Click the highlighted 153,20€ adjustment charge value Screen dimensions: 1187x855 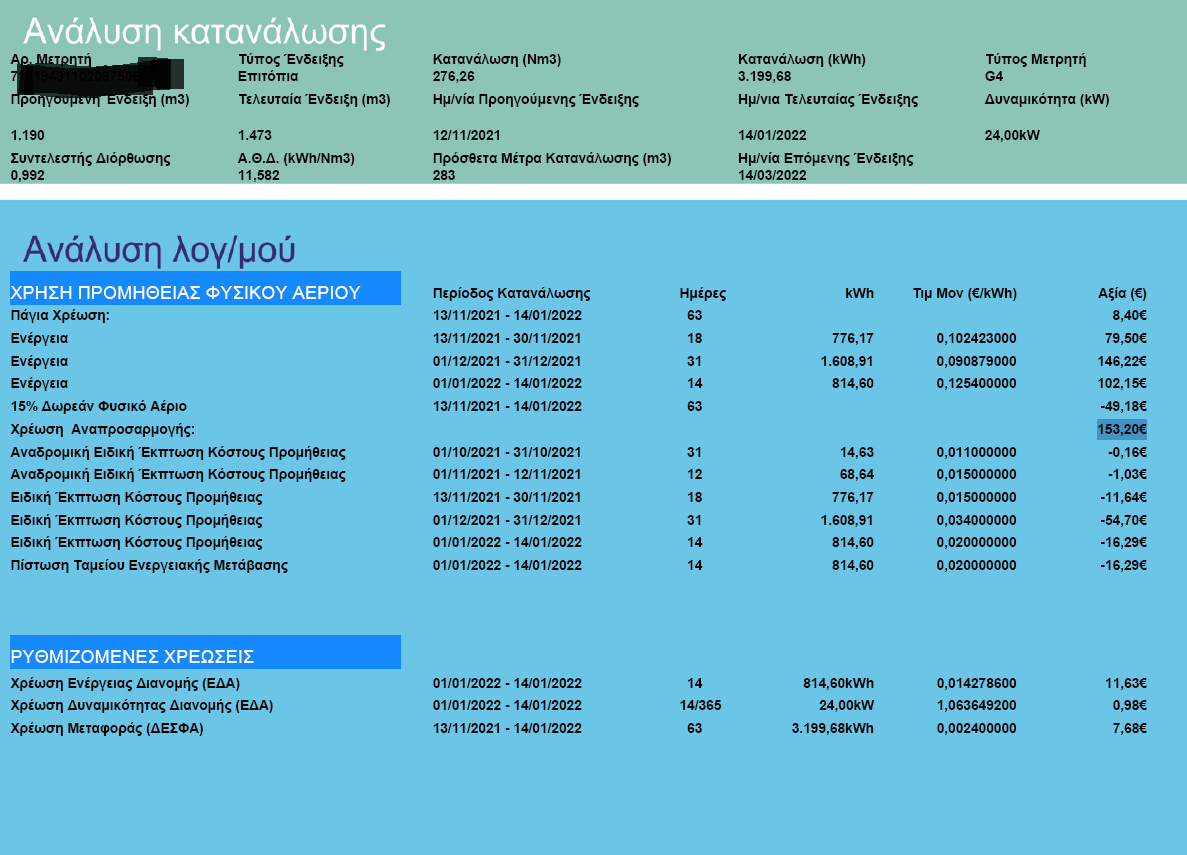[x=1122, y=429]
